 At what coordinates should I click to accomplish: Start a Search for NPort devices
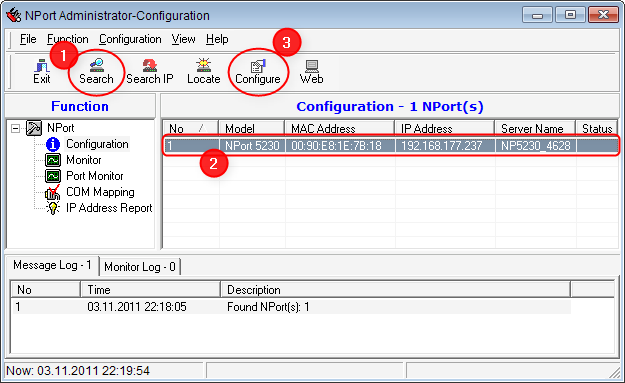click(96, 71)
